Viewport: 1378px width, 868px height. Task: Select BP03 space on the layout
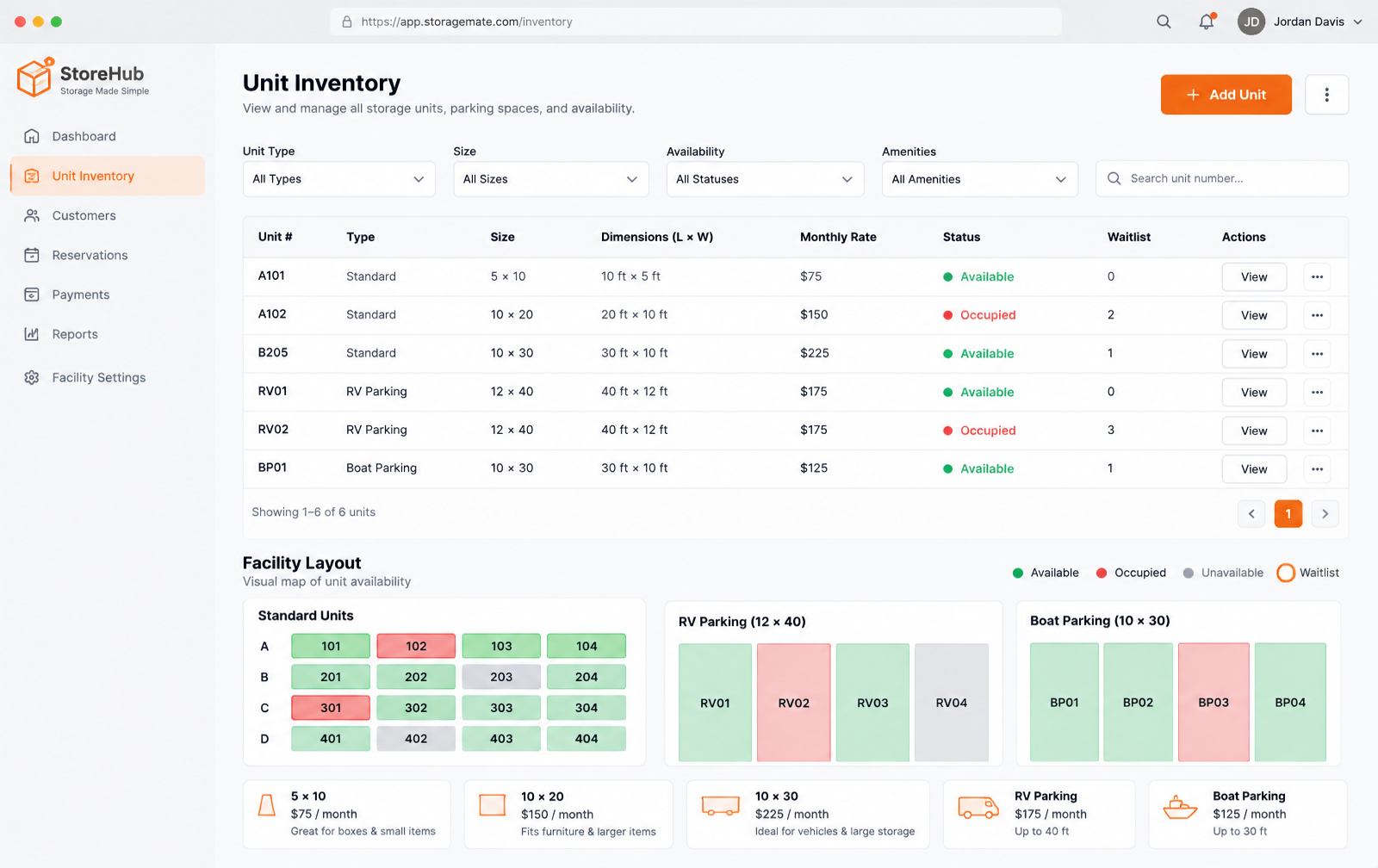(x=1214, y=702)
